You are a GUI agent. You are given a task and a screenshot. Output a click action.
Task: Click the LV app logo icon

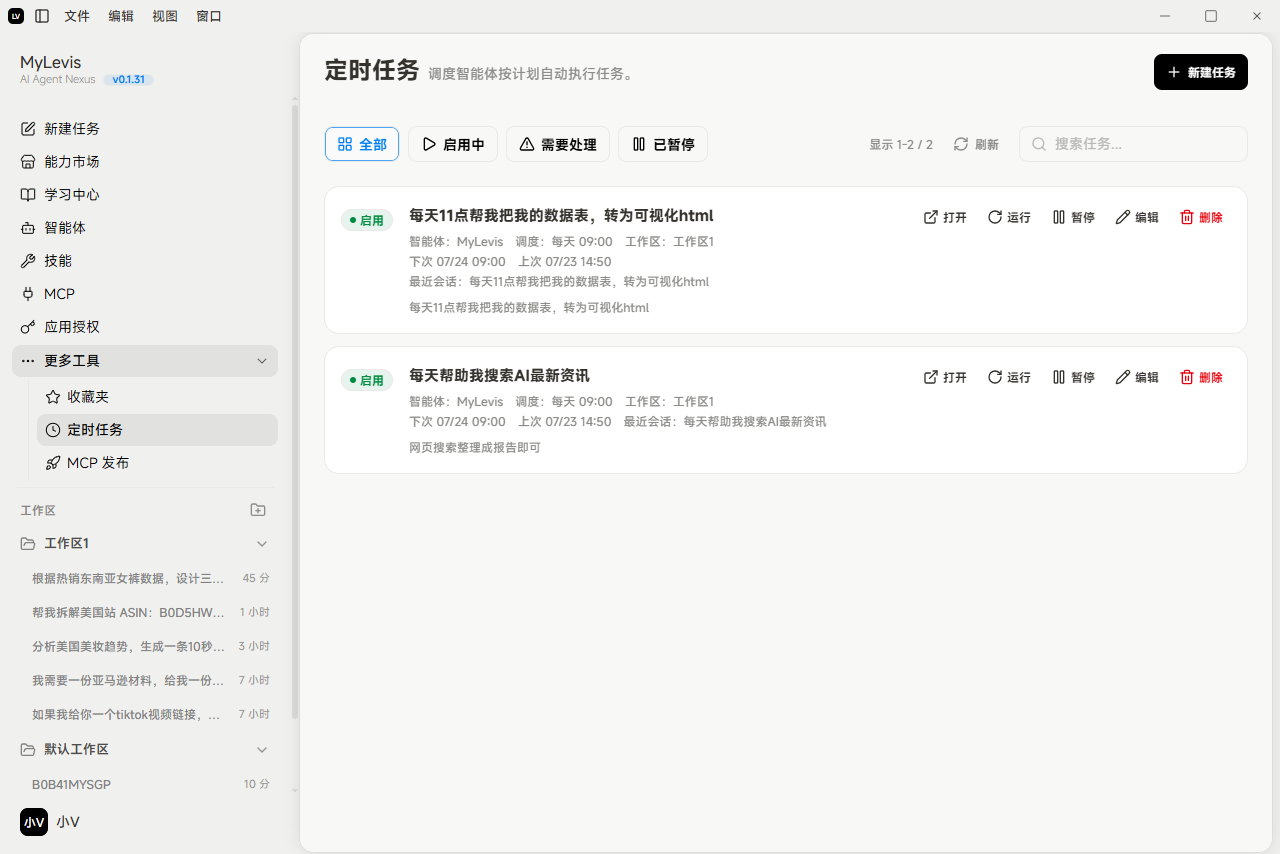[16, 16]
